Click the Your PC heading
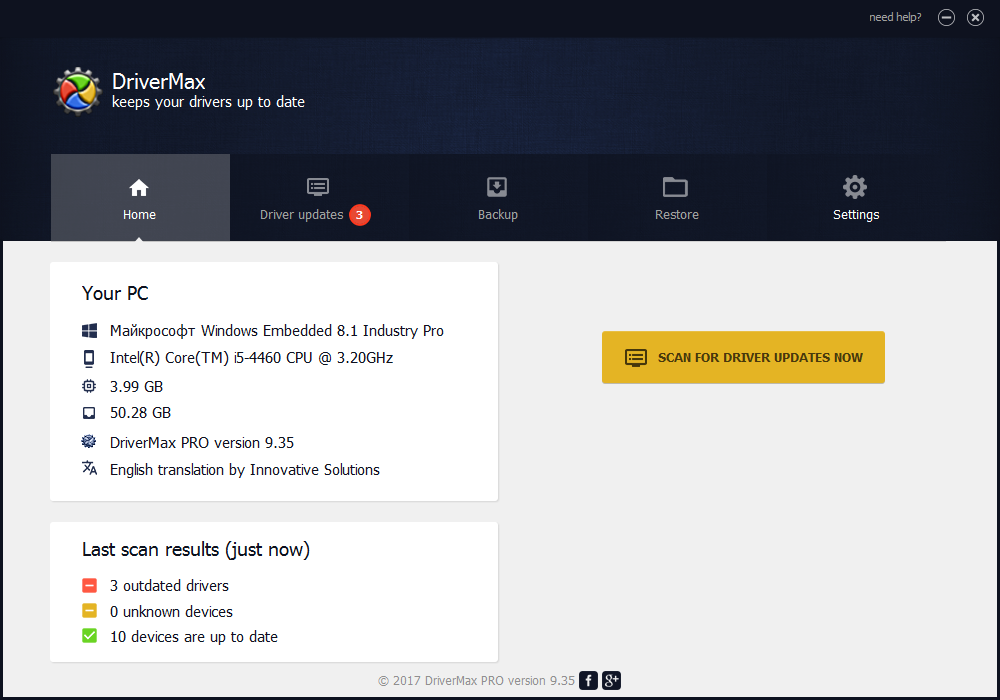 tap(115, 293)
